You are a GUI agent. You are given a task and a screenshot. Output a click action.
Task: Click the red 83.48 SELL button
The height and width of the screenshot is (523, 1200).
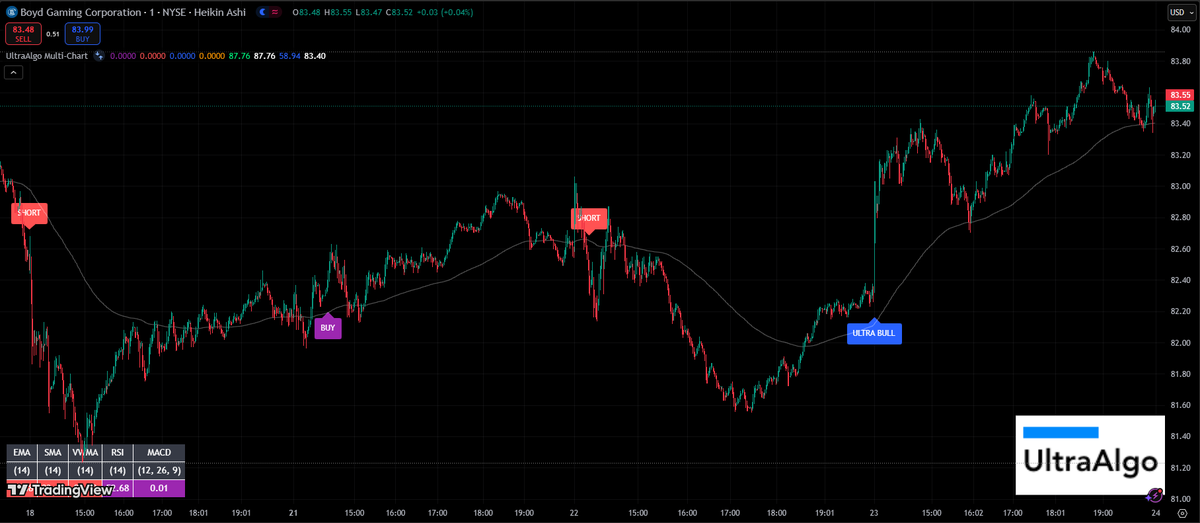click(21, 33)
